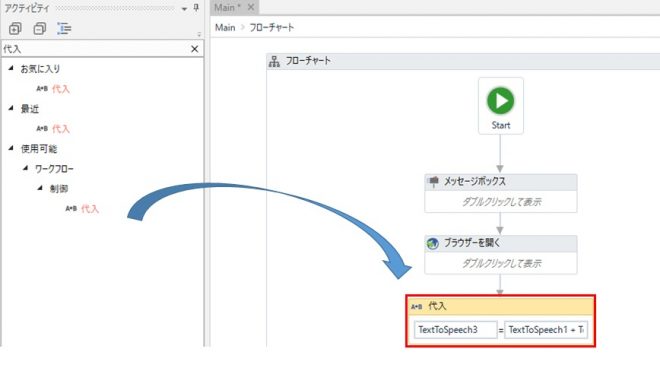Collapse the 最近 tree group
The height and width of the screenshot is (365, 660).
pos(11,108)
